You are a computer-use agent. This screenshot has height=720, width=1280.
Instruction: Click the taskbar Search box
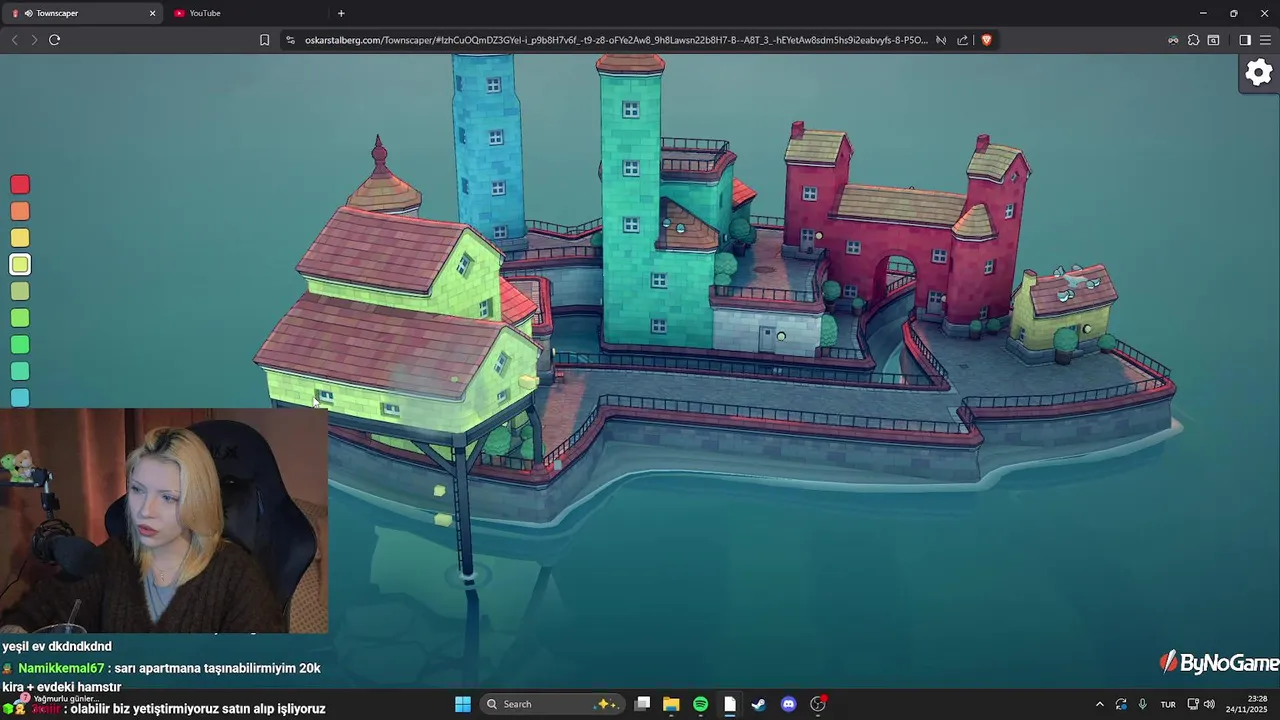tap(552, 704)
